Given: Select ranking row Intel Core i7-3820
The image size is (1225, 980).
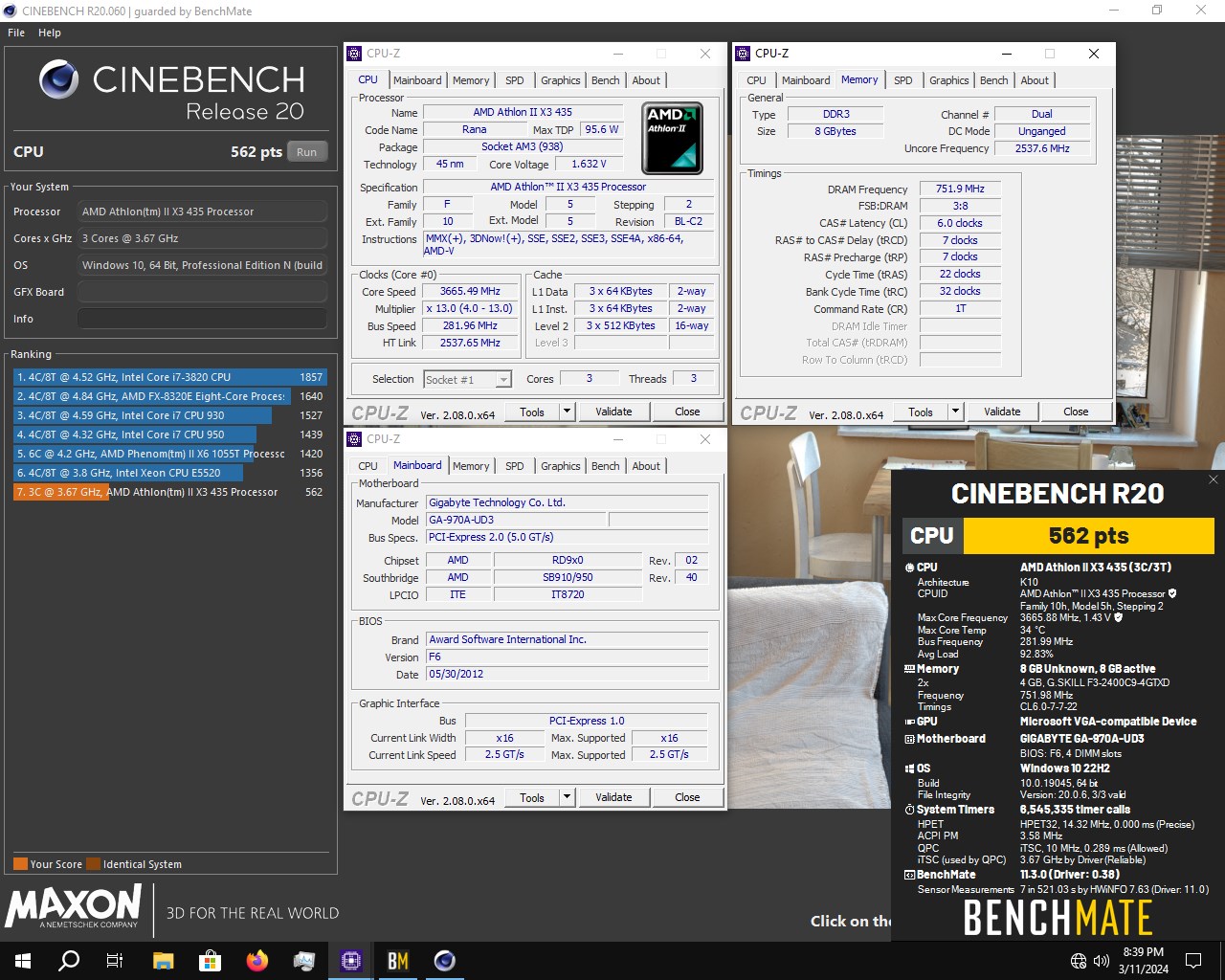Looking at the screenshot, I should 169,377.
